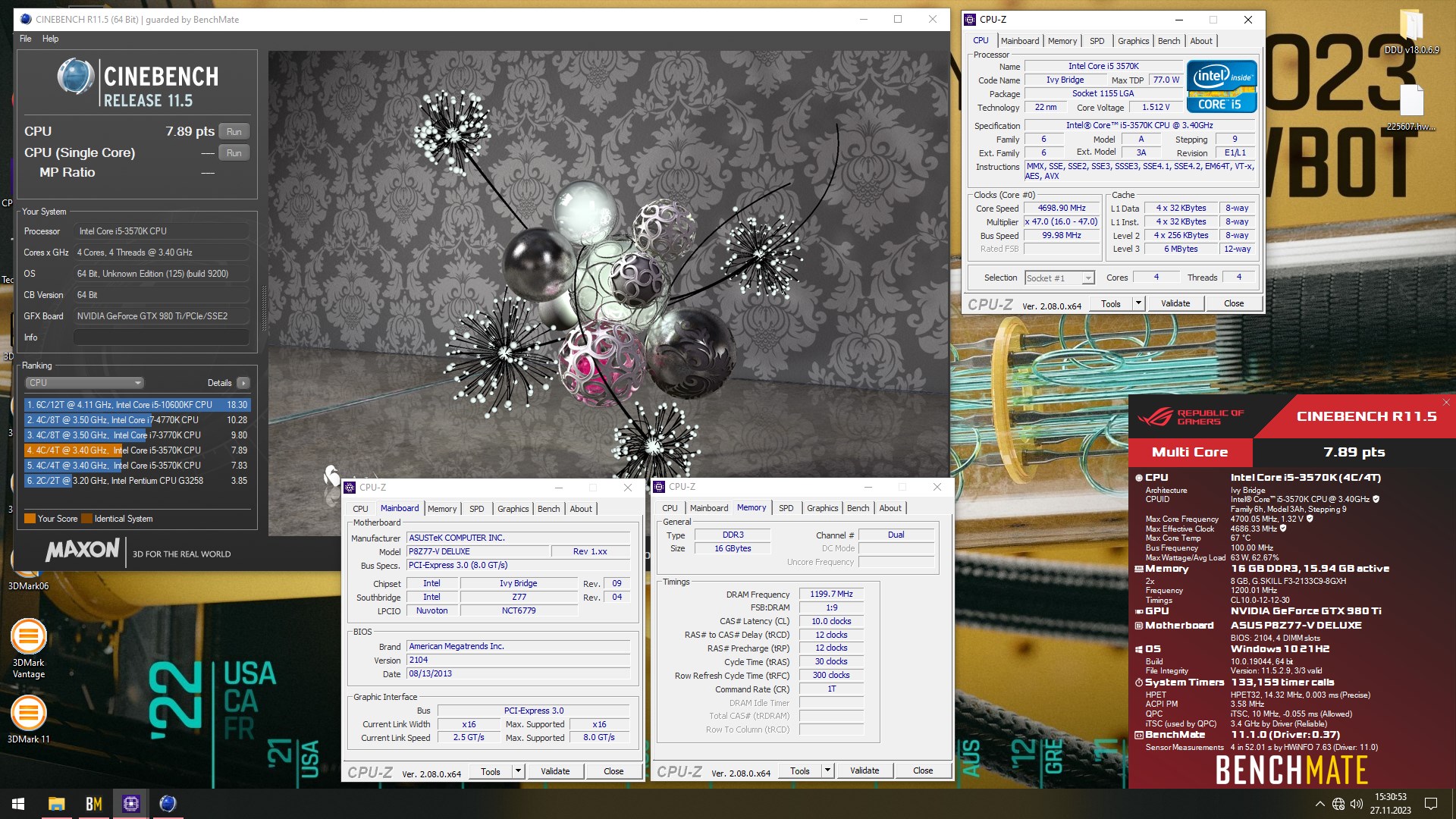This screenshot has height=819, width=1456.
Task: Open Socket #1 selection dropdown
Action: pyautogui.click(x=1059, y=278)
